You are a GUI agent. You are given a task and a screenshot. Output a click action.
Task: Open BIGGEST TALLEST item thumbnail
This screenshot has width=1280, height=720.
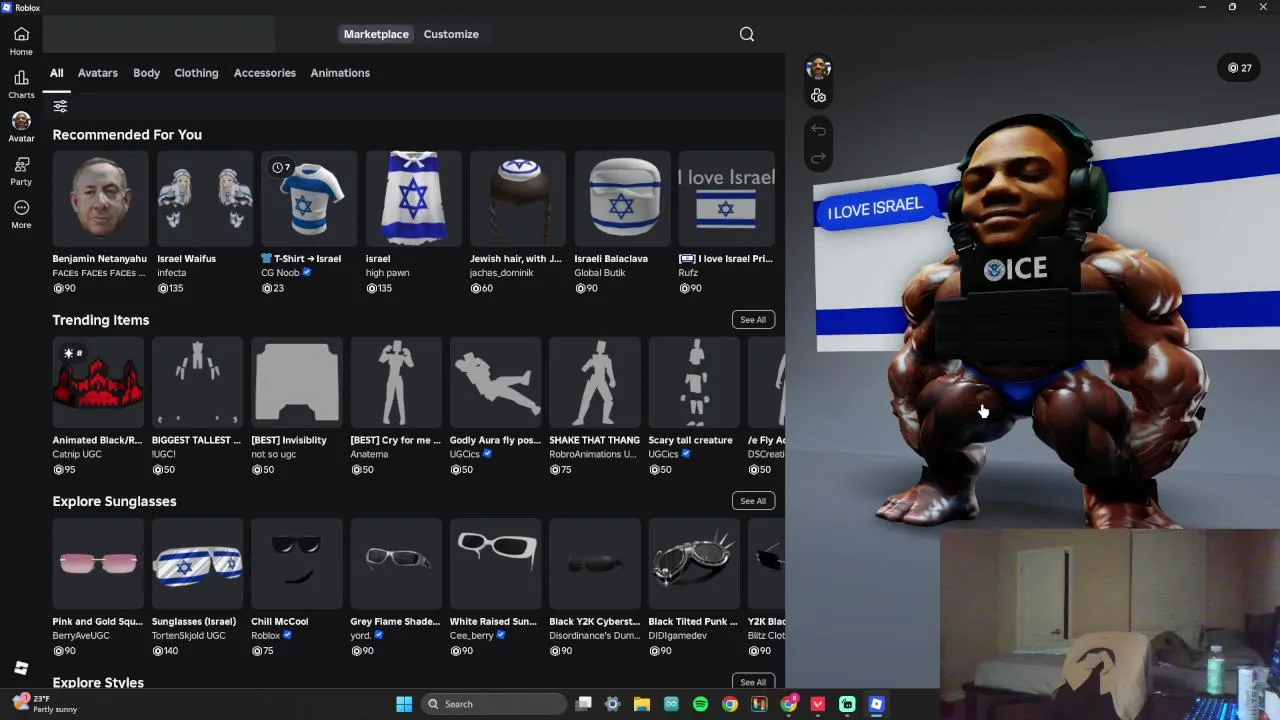pyautogui.click(x=197, y=382)
